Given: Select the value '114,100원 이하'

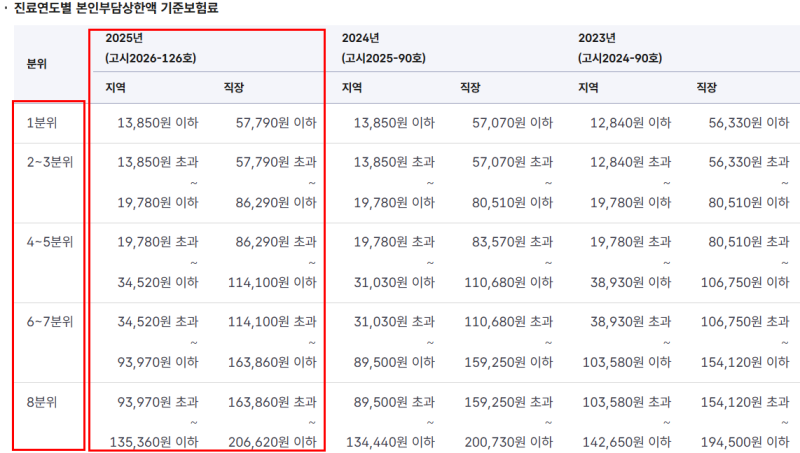Looking at the screenshot, I should coord(272,283).
